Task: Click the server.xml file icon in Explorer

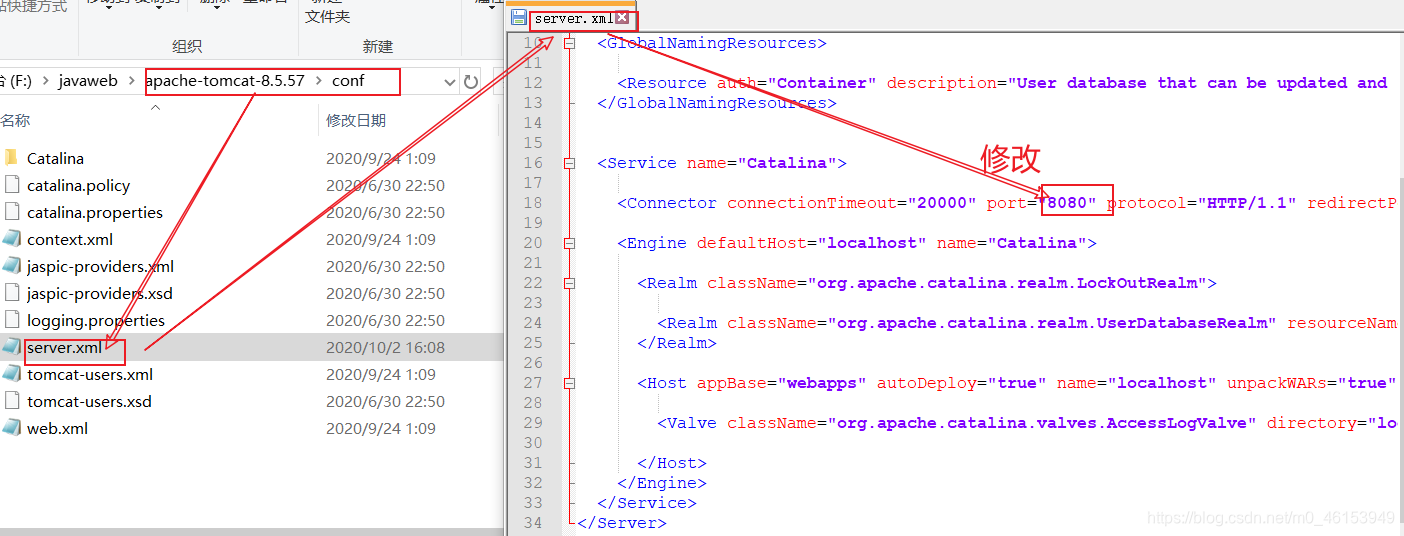Action: (12, 347)
